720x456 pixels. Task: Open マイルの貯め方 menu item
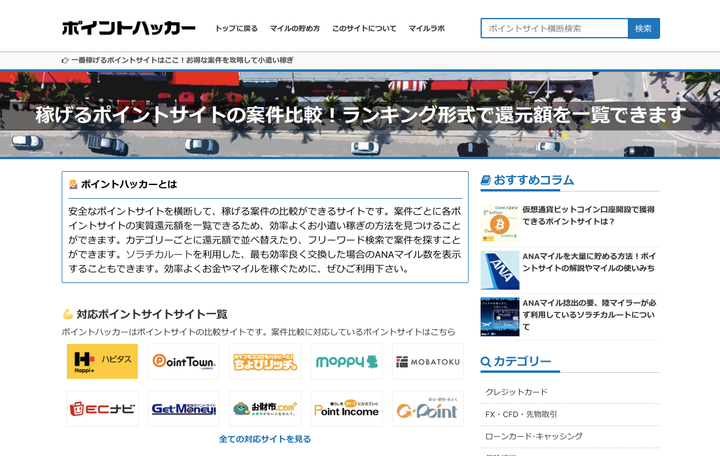pyautogui.click(x=295, y=28)
